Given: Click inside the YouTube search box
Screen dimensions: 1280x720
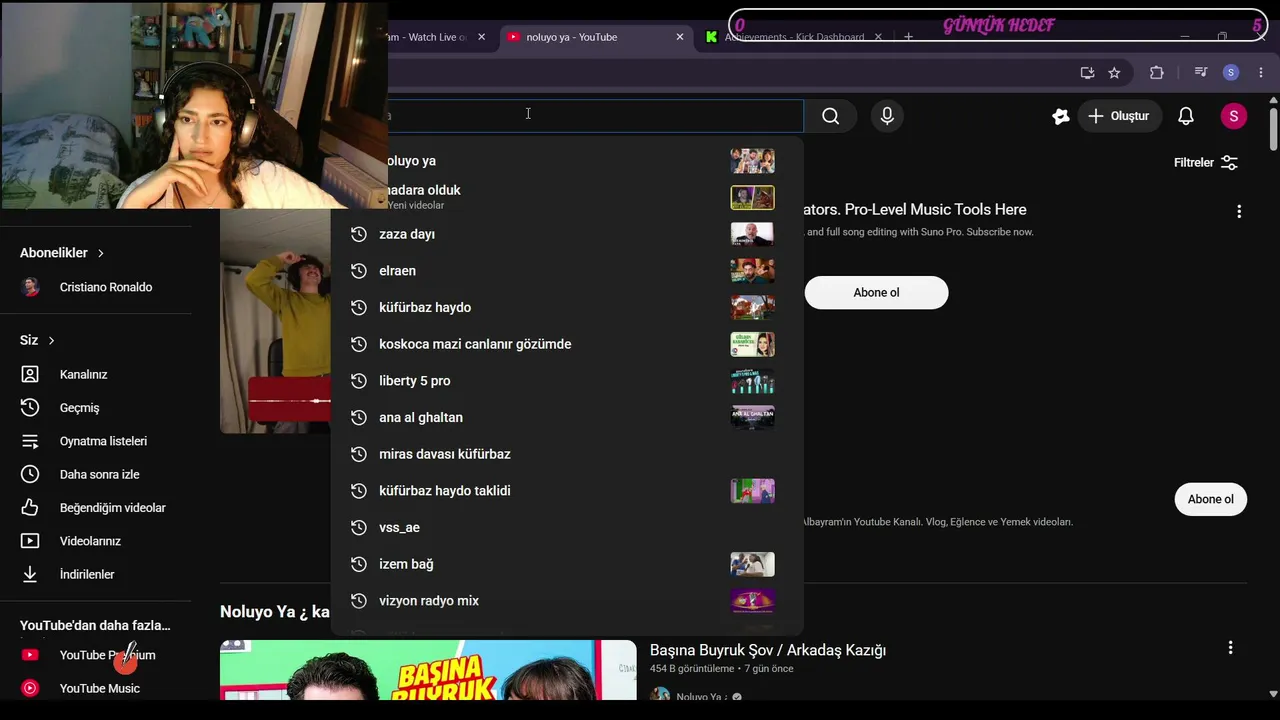Looking at the screenshot, I should (x=595, y=116).
